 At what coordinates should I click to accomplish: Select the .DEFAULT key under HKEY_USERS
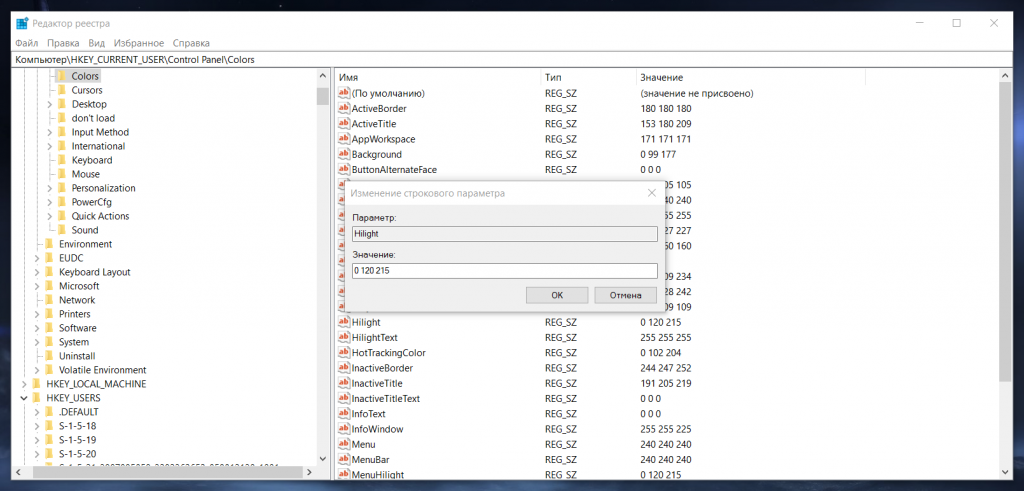pyautogui.click(x=78, y=412)
